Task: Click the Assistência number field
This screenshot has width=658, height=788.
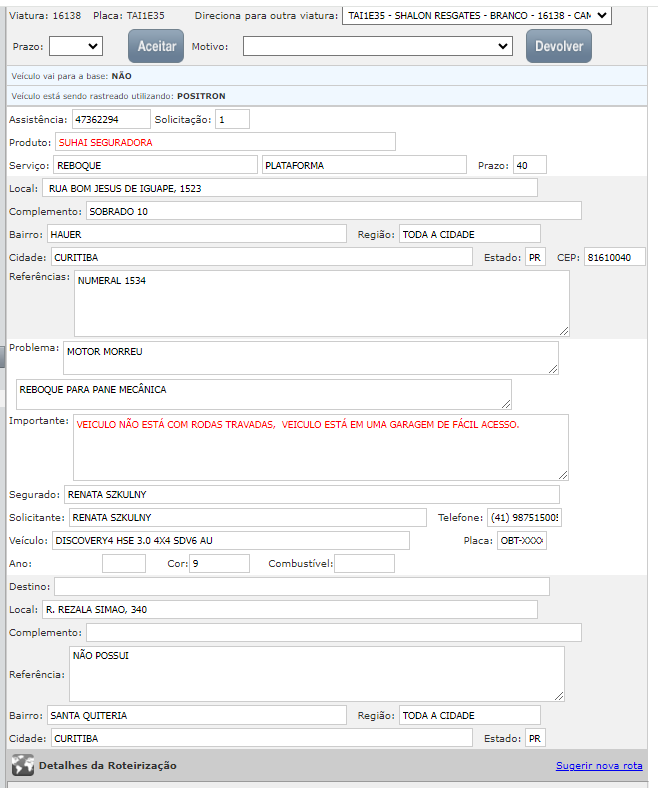Action: click(109, 119)
